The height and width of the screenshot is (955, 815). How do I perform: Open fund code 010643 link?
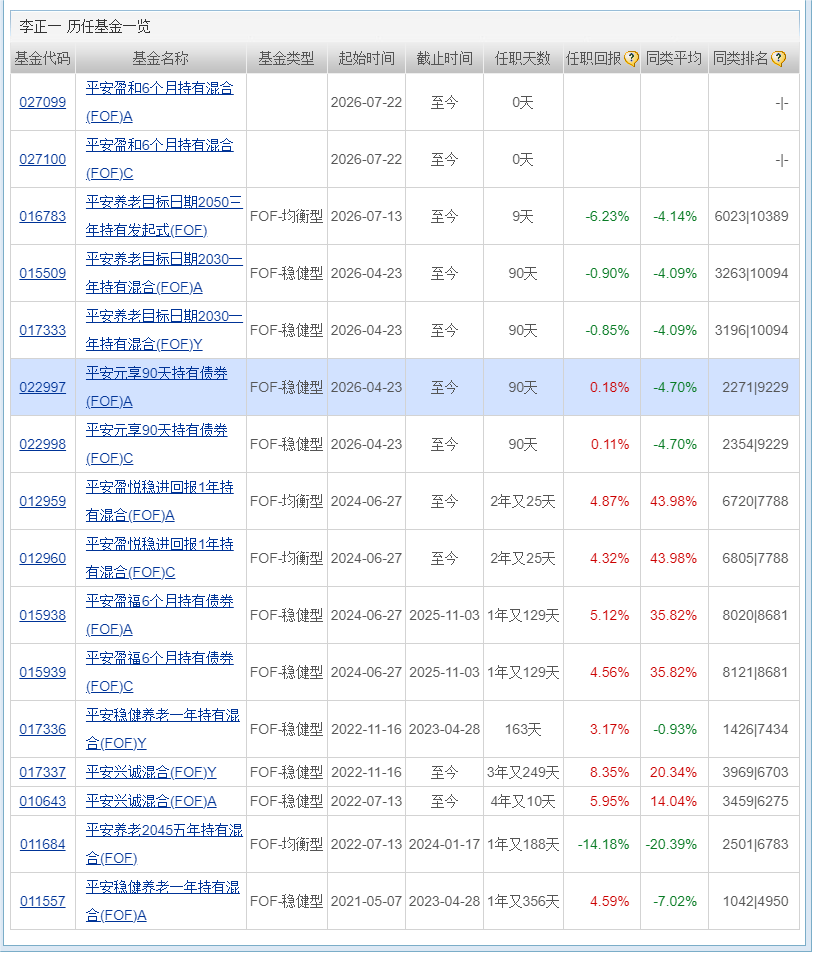pyautogui.click(x=43, y=802)
